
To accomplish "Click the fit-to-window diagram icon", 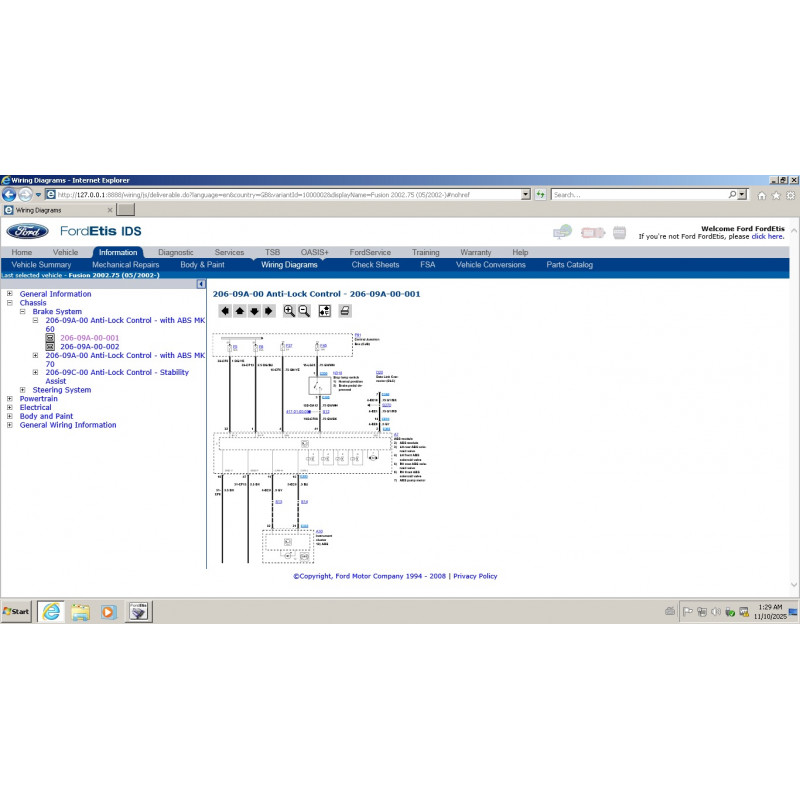I will pos(325,311).
